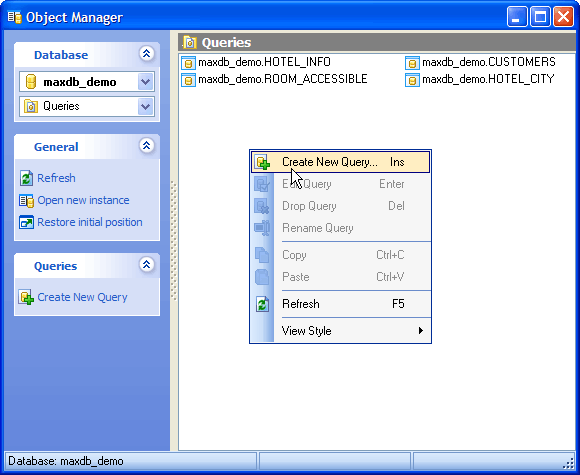
Task: Click the Object Manager title bar icon
Action: 15,17
